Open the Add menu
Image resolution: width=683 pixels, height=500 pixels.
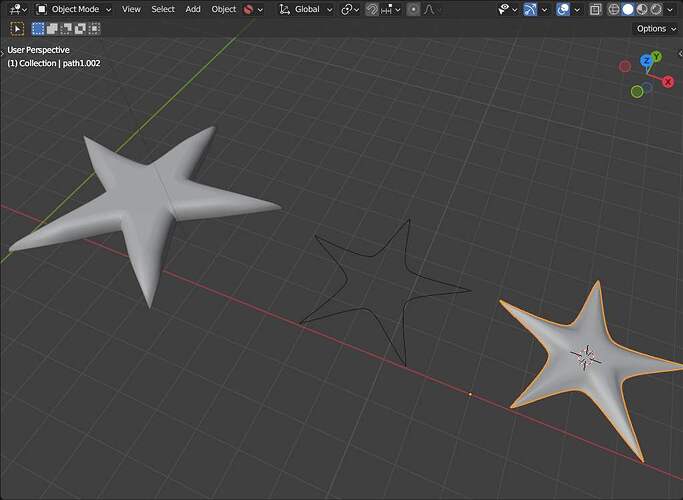pyautogui.click(x=193, y=9)
